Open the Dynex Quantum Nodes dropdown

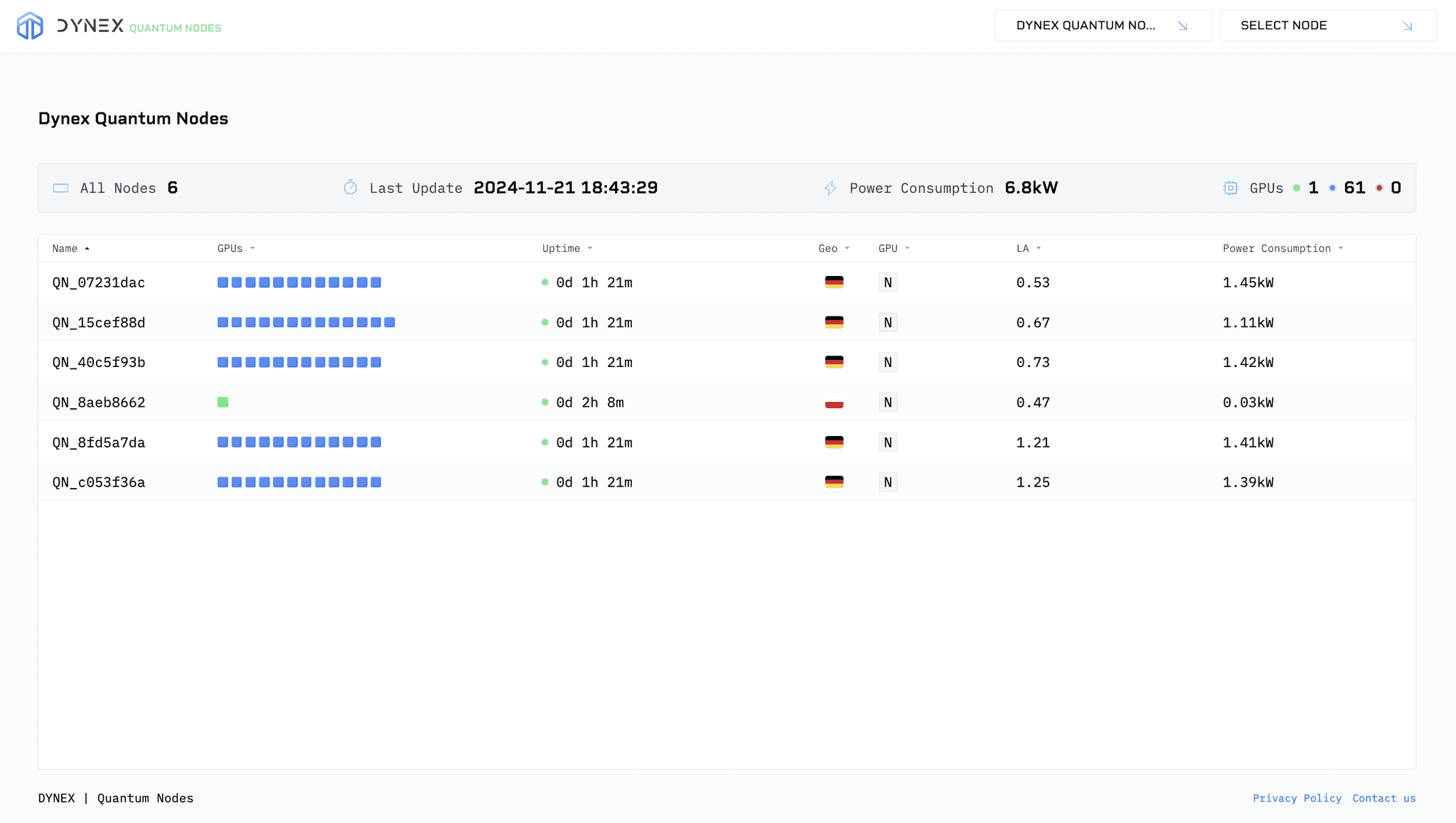tap(1103, 26)
